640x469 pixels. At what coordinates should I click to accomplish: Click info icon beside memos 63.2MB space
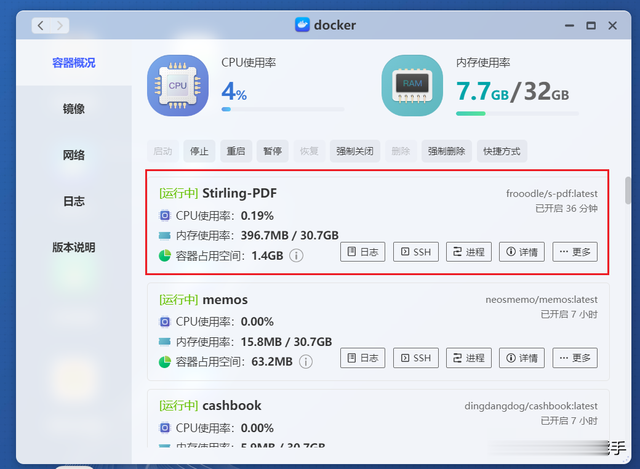point(306,362)
